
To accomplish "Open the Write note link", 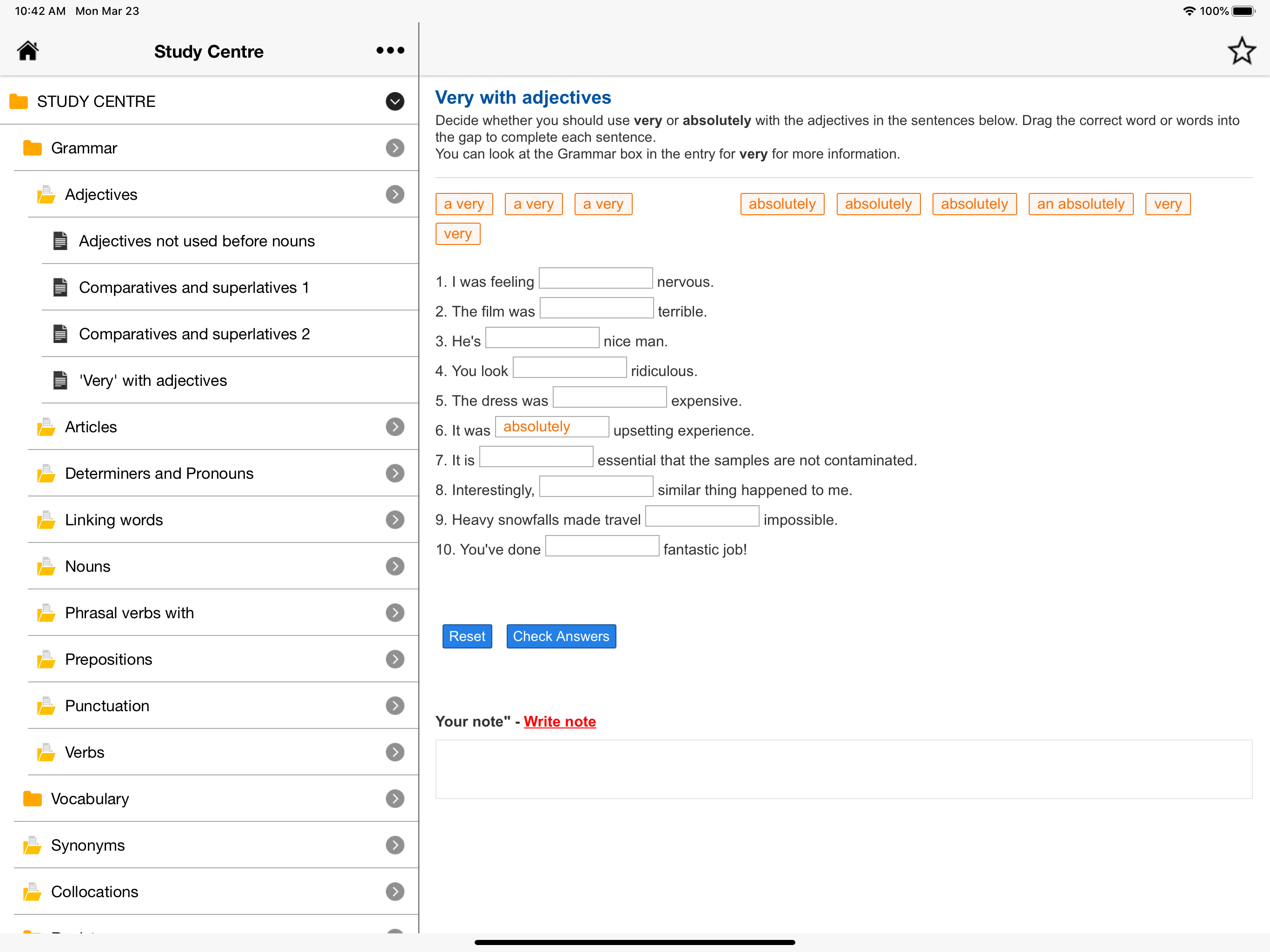I will click(x=560, y=722).
